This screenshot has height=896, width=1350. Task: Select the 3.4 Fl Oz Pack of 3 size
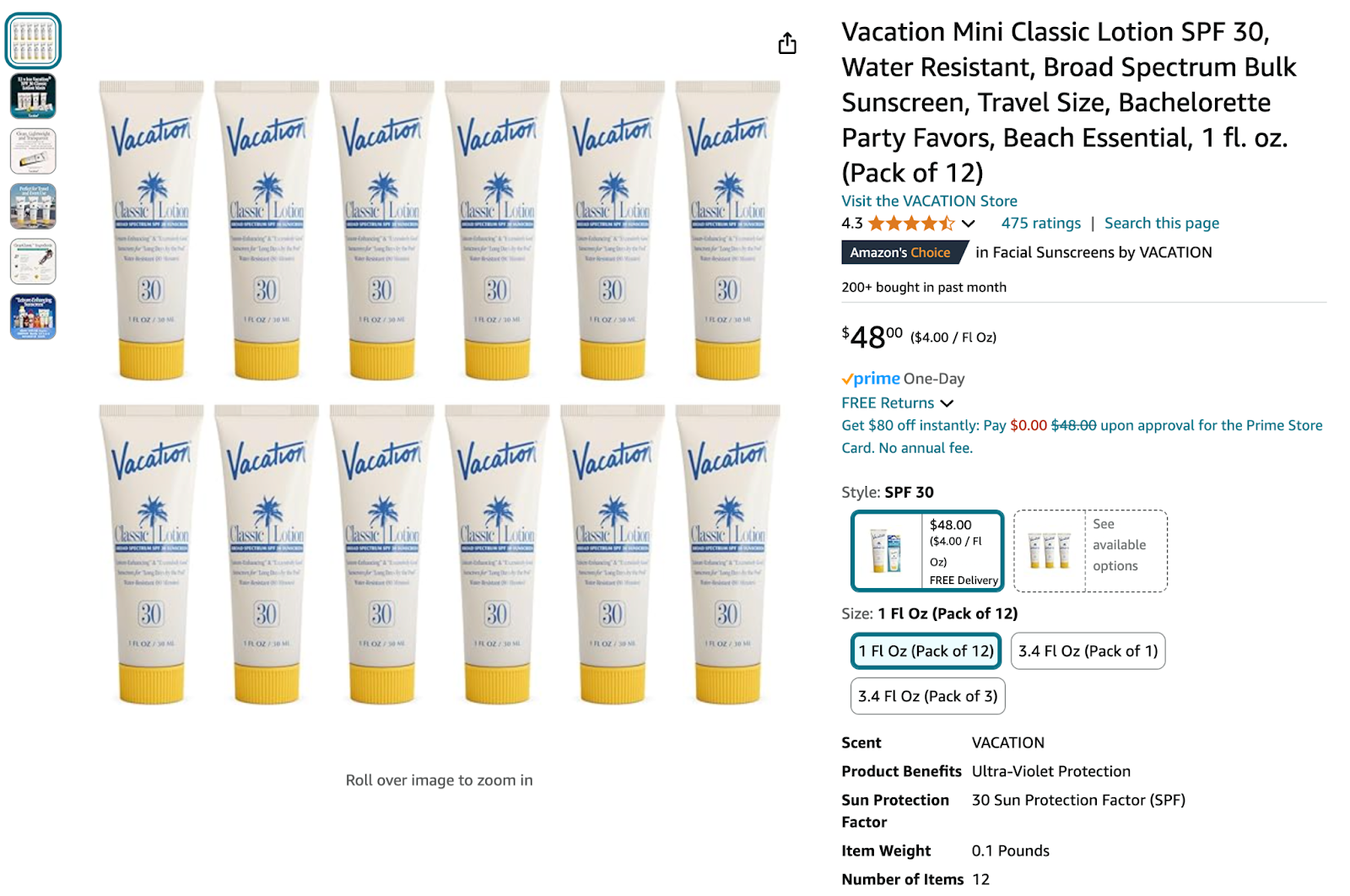926,696
